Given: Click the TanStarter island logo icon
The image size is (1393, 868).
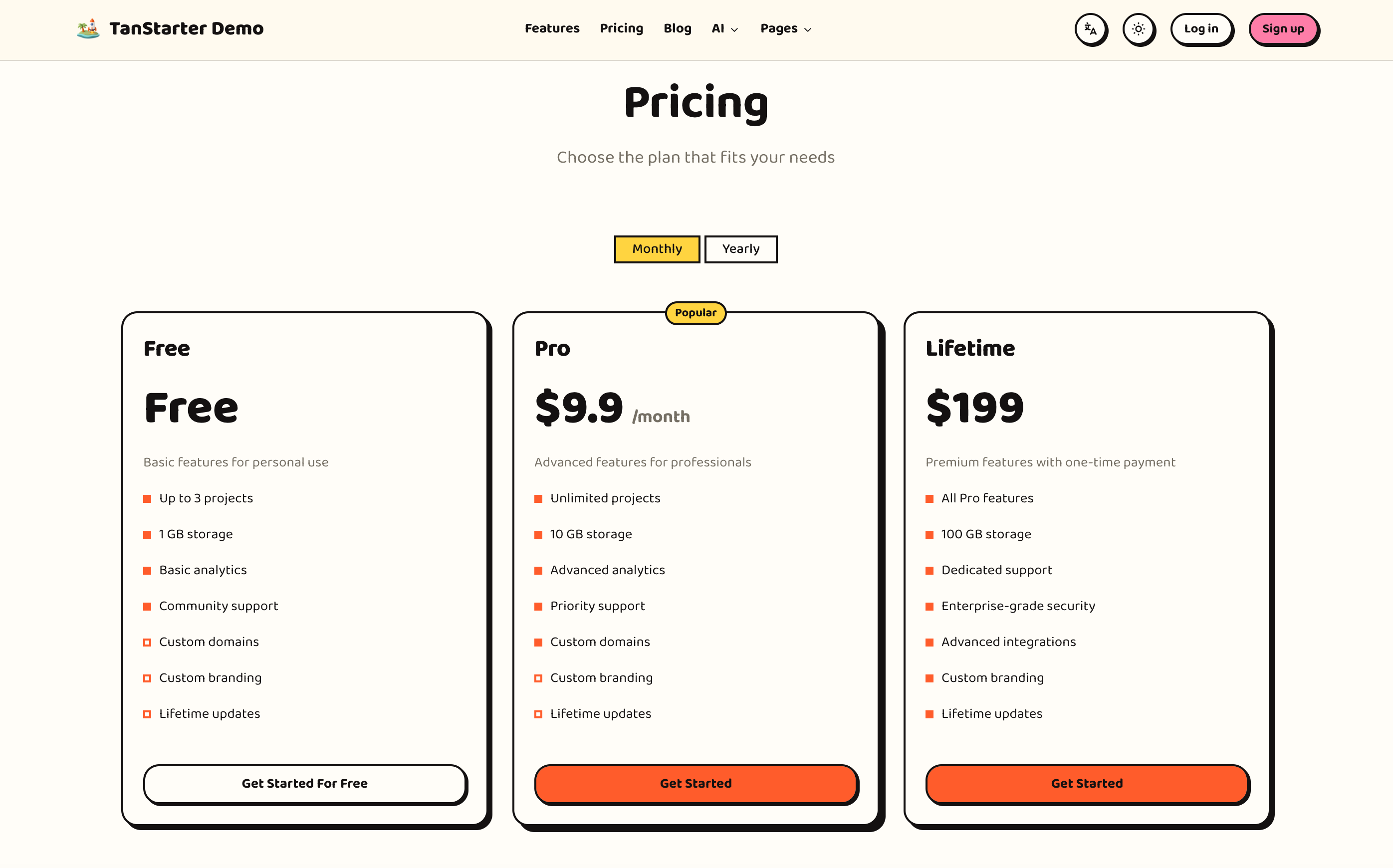Looking at the screenshot, I should (88, 28).
